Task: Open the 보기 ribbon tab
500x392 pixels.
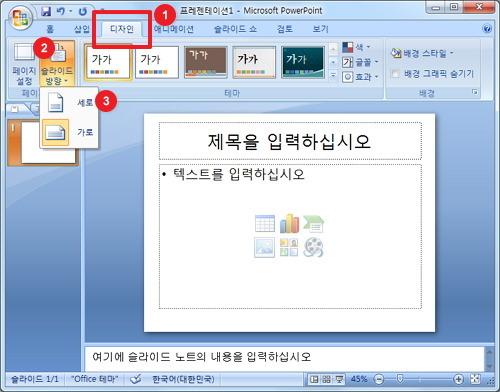Action: [x=320, y=29]
